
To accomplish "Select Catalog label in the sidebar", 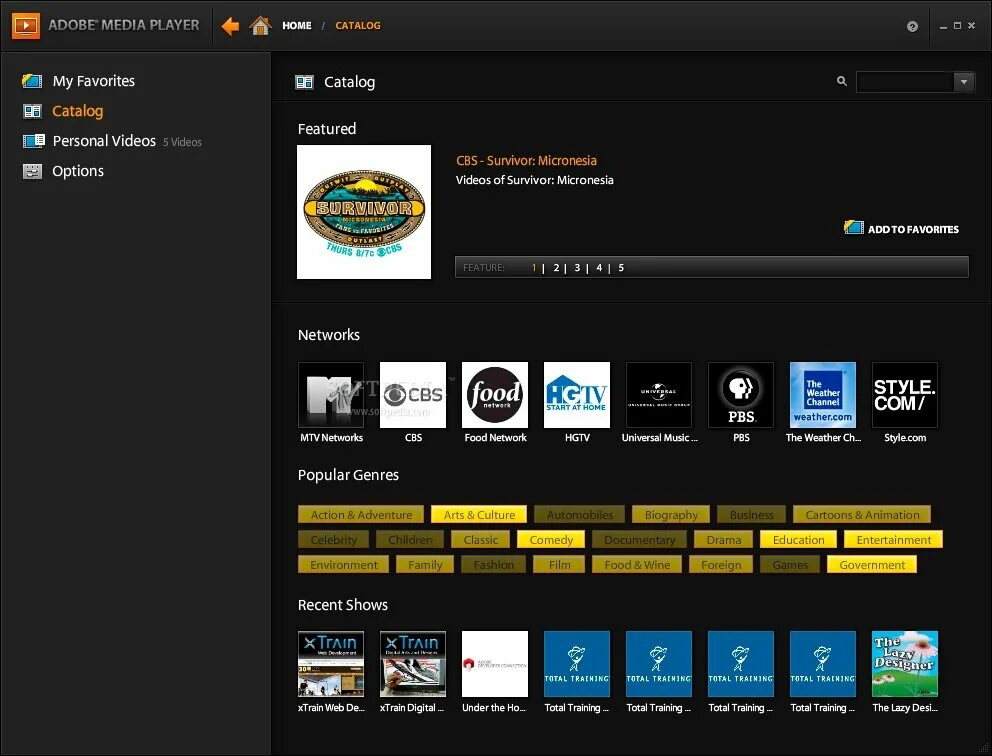I will click(x=78, y=111).
